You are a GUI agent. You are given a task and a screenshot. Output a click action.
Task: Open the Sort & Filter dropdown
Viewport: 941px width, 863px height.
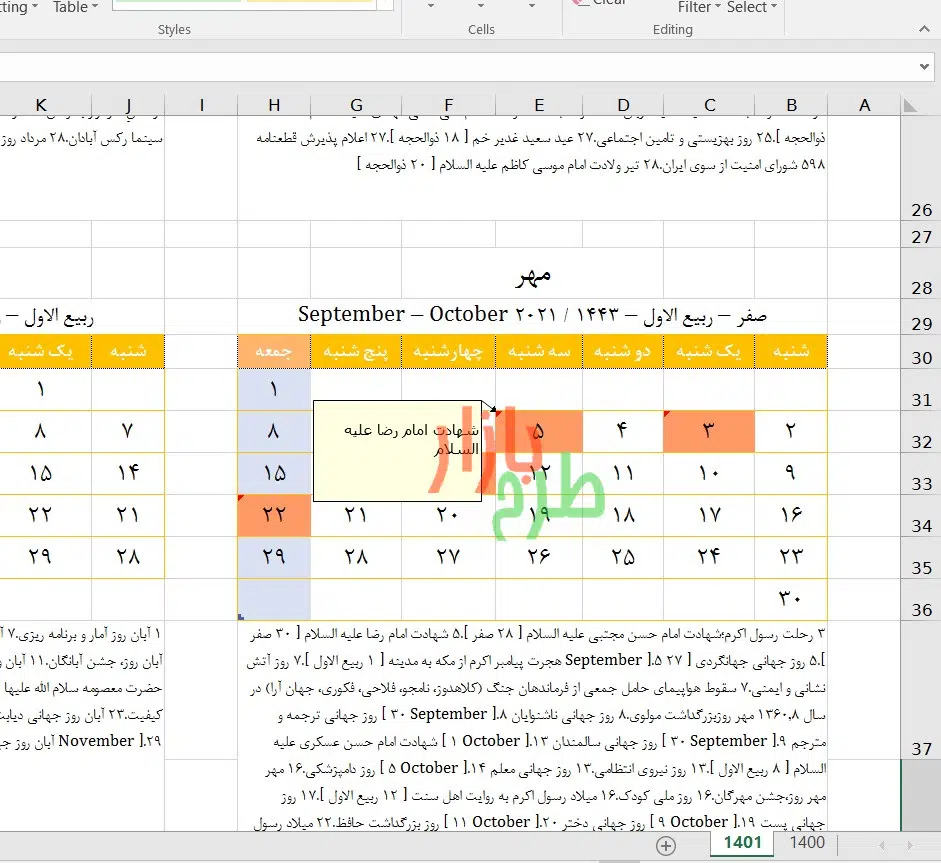699,7
